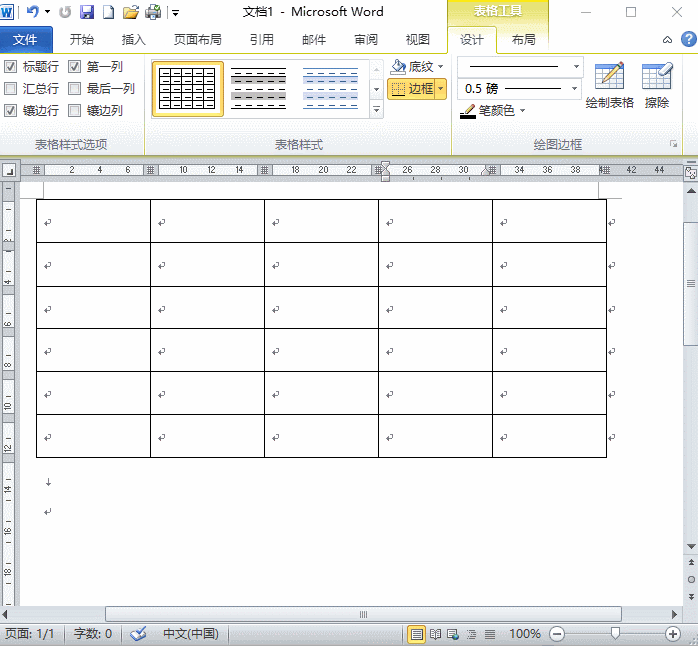Click the quick print printer icon

pos(153,12)
